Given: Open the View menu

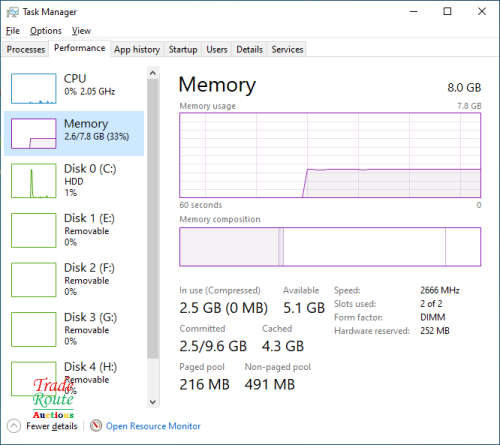Looking at the screenshot, I should 81,31.
